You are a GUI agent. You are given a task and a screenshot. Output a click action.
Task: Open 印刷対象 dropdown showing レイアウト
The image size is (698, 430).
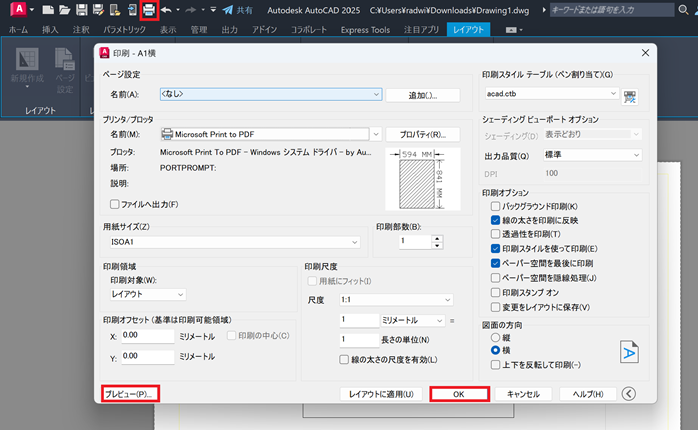pos(148,294)
